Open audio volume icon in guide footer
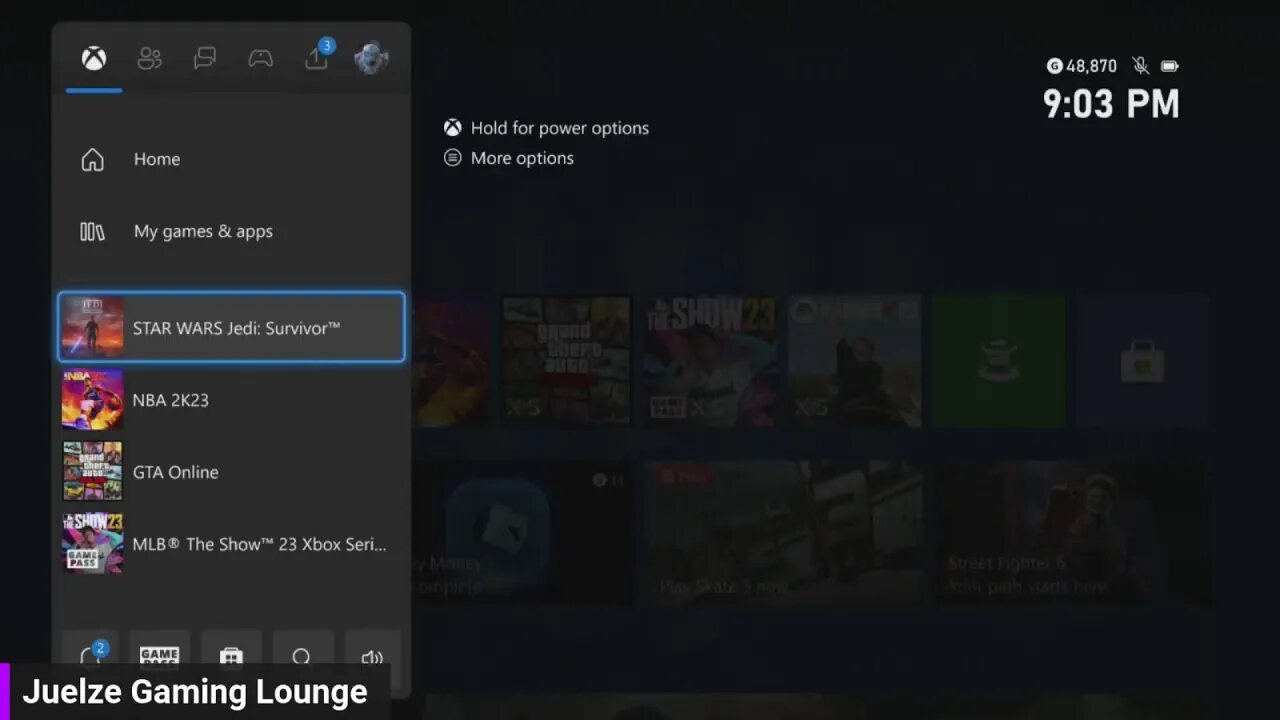The width and height of the screenshot is (1280, 720). (x=372, y=655)
